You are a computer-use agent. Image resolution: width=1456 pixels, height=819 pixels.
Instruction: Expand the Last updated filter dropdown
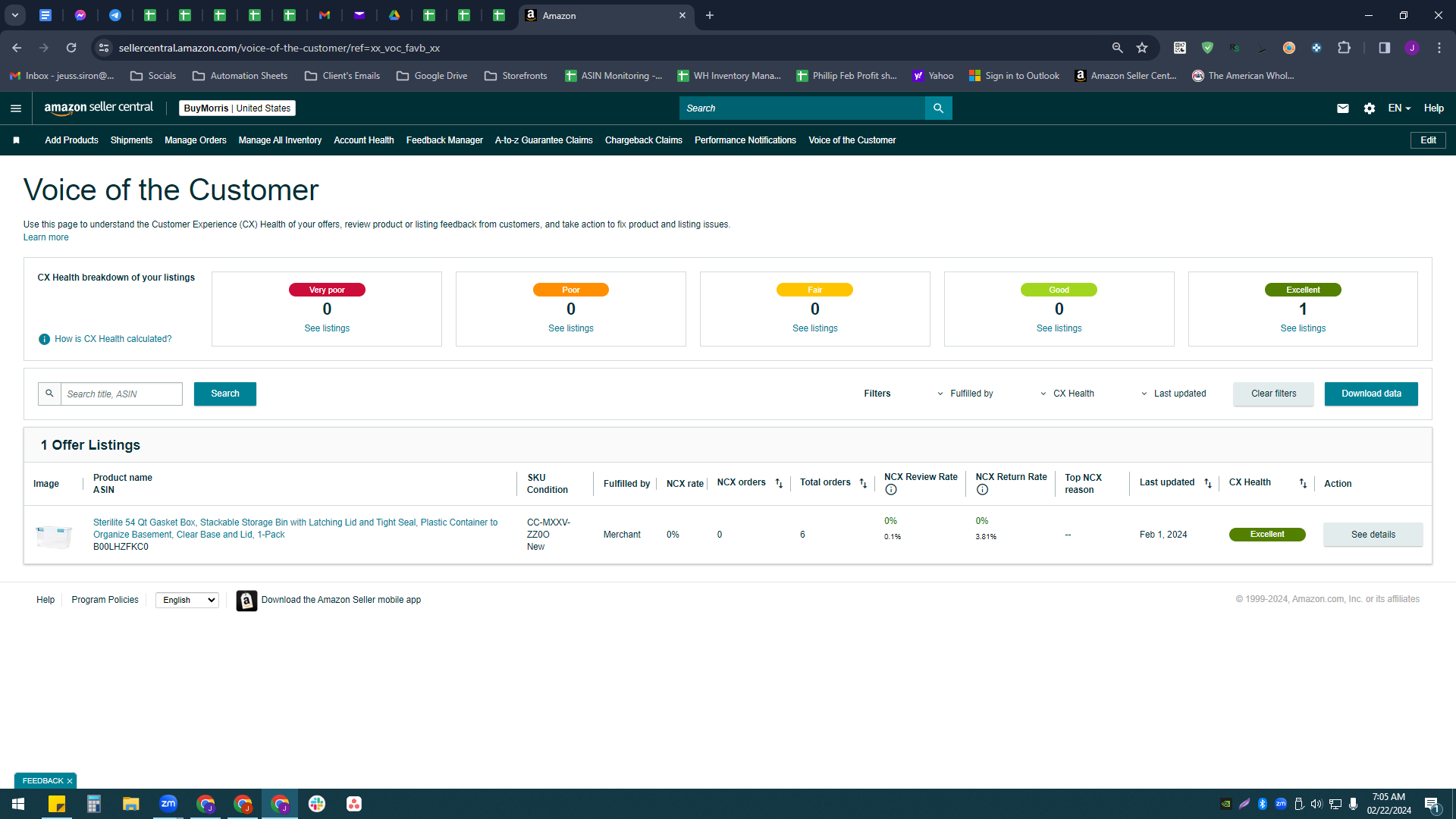tap(1173, 394)
